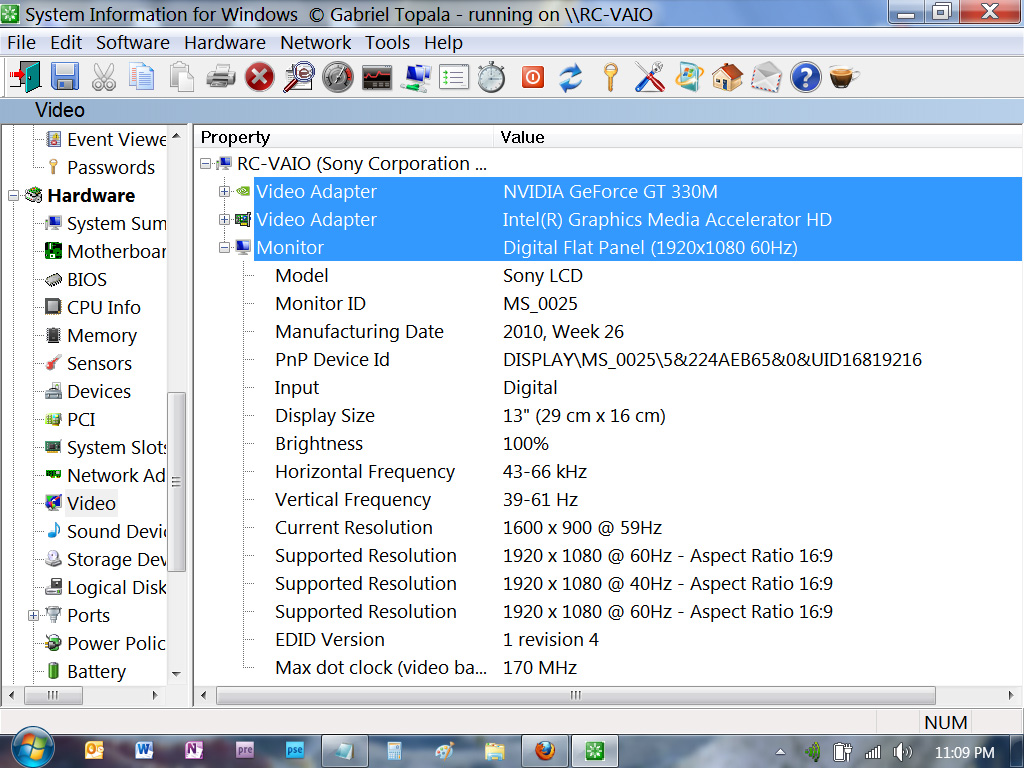This screenshot has width=1024, height=768.
Task: Expand the NVIDIA GeForce Video Adapter node
Action: [225, 191]
